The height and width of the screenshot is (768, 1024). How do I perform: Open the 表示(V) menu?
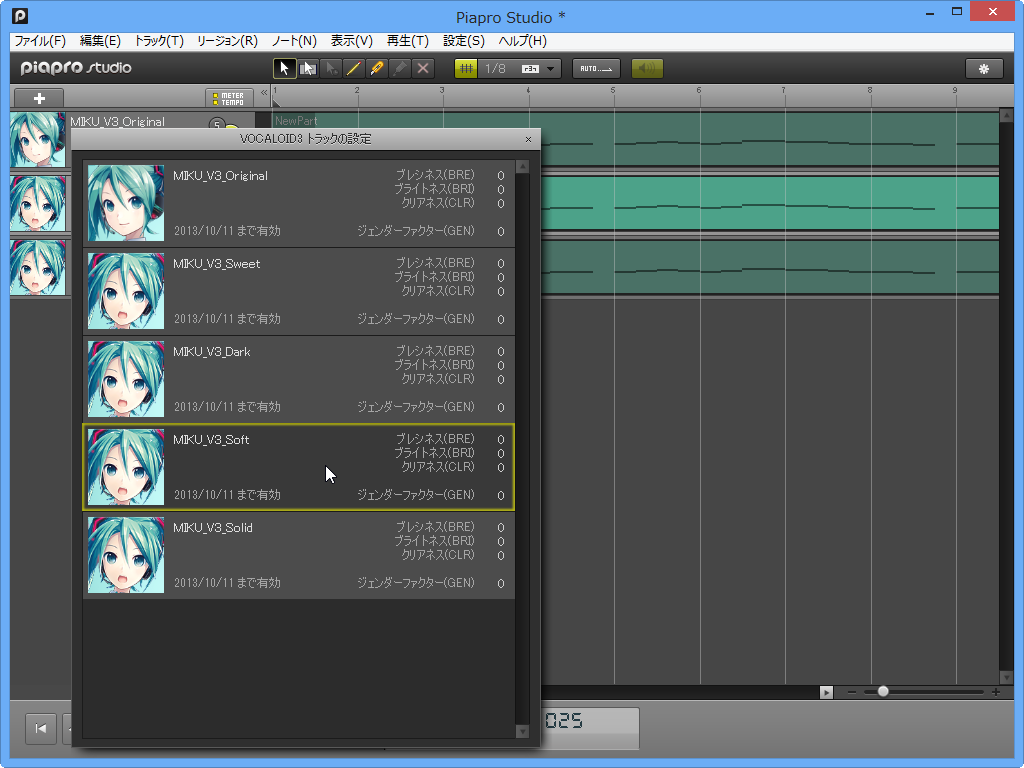coord(351,41)
